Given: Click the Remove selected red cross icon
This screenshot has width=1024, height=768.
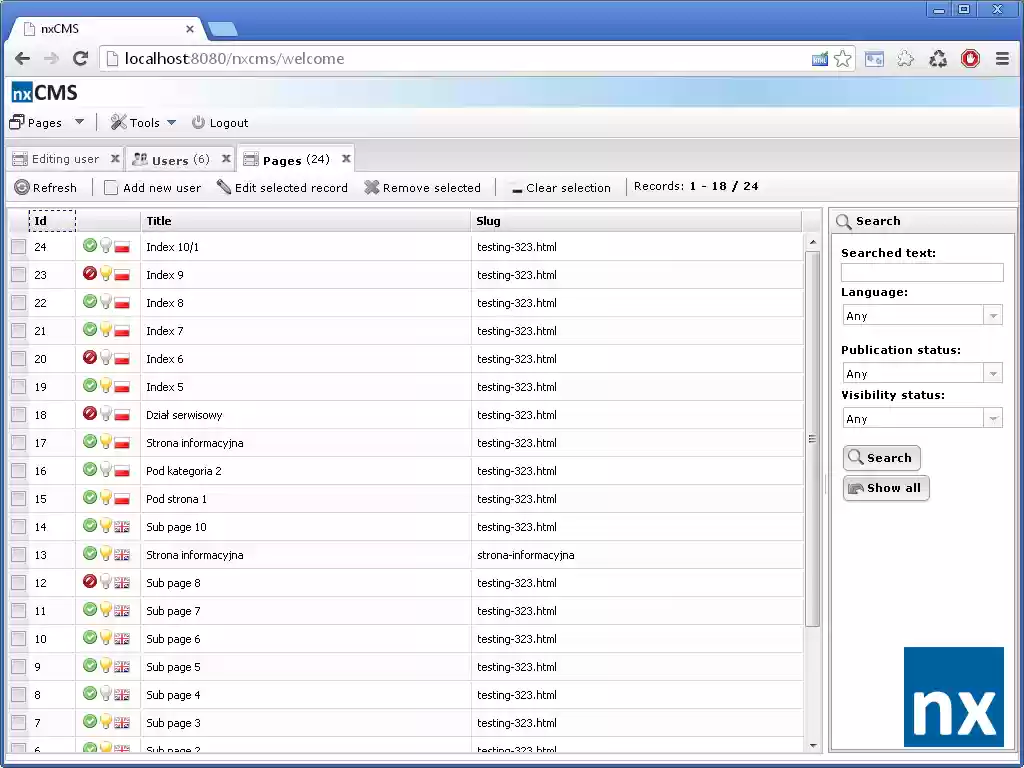Looking at the screenshot, I should tap(371, 187).
